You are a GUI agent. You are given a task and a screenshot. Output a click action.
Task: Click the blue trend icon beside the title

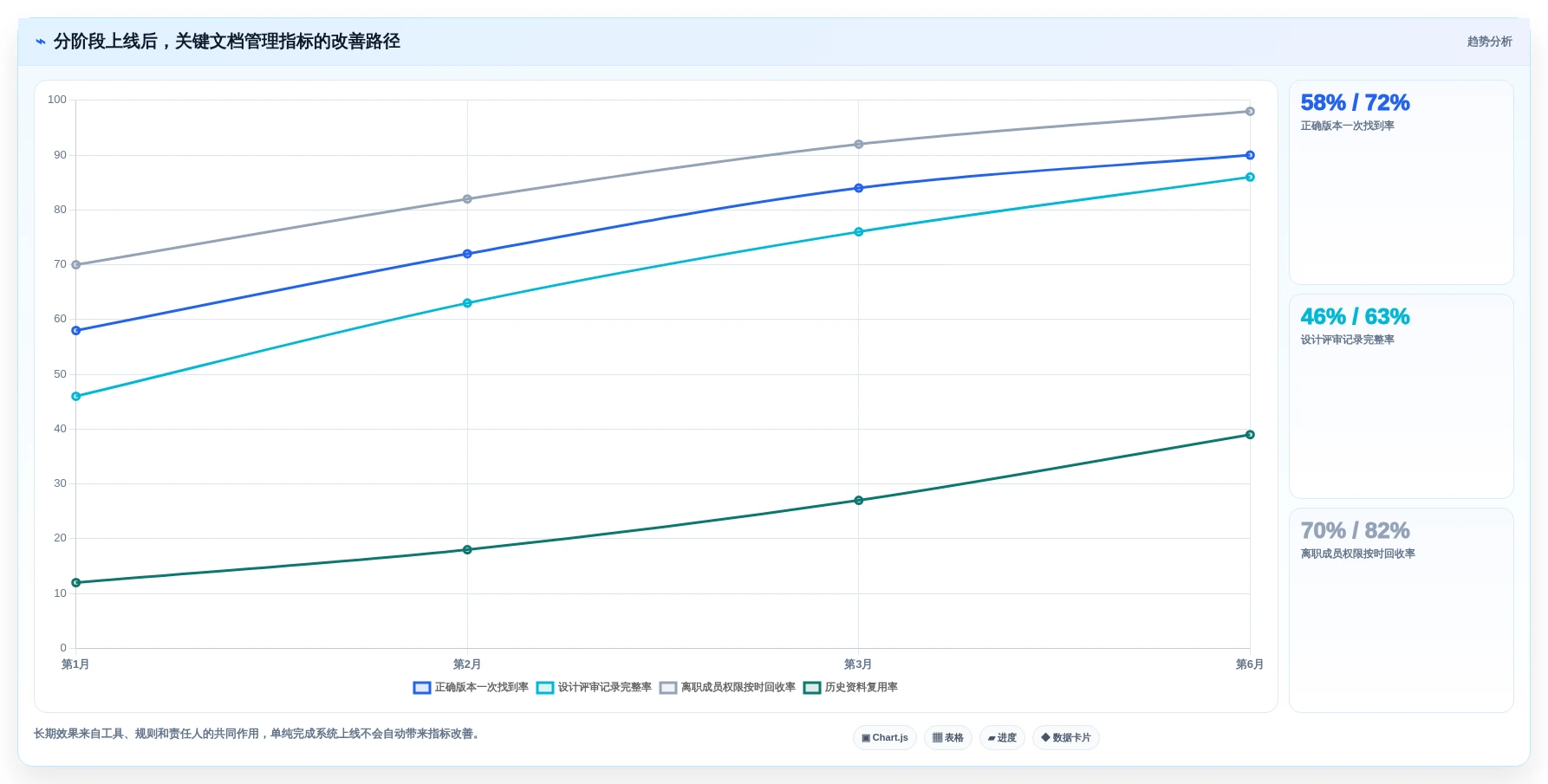41,42
